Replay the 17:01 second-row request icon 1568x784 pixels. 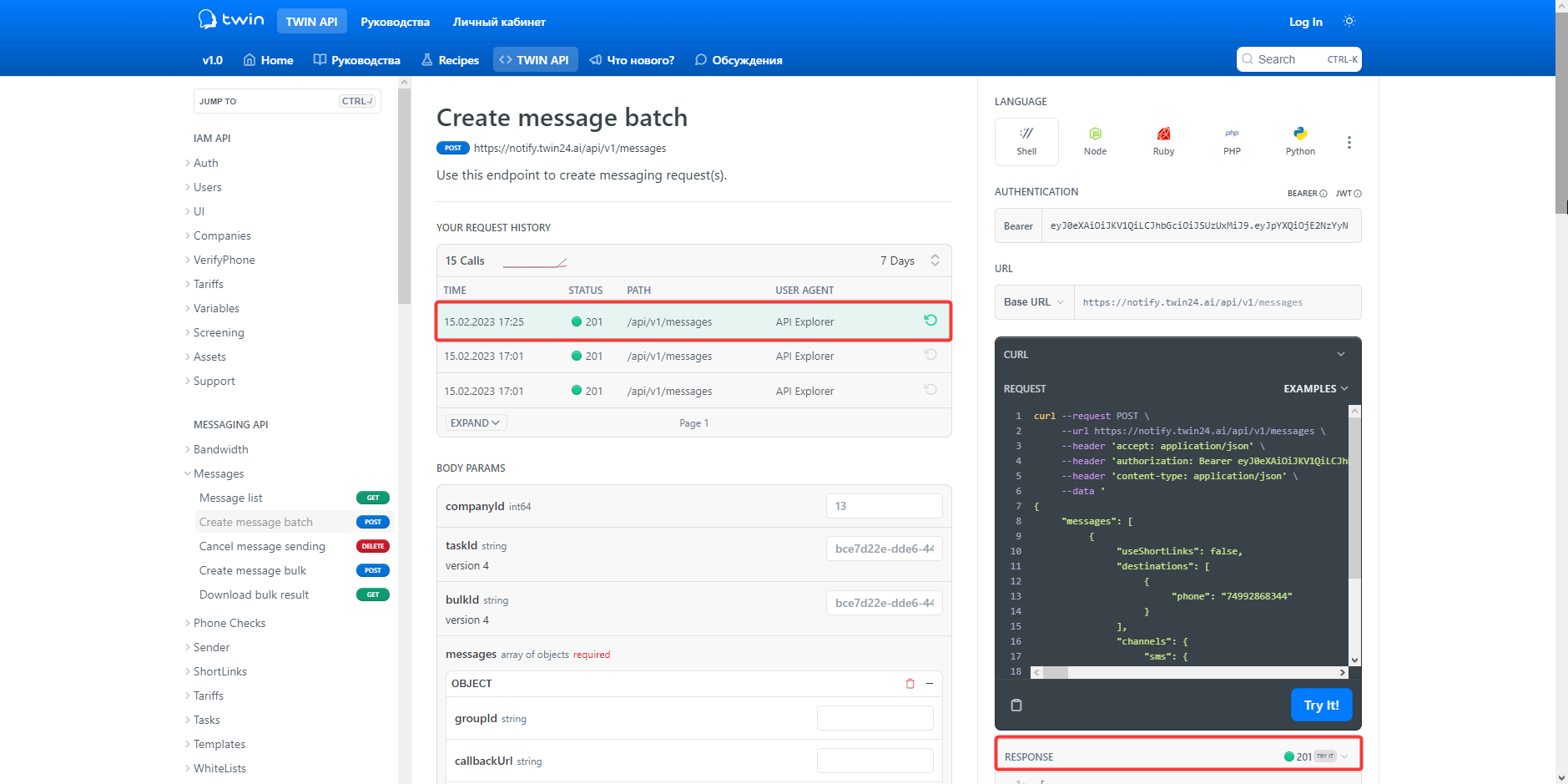[x=930, y=355]
